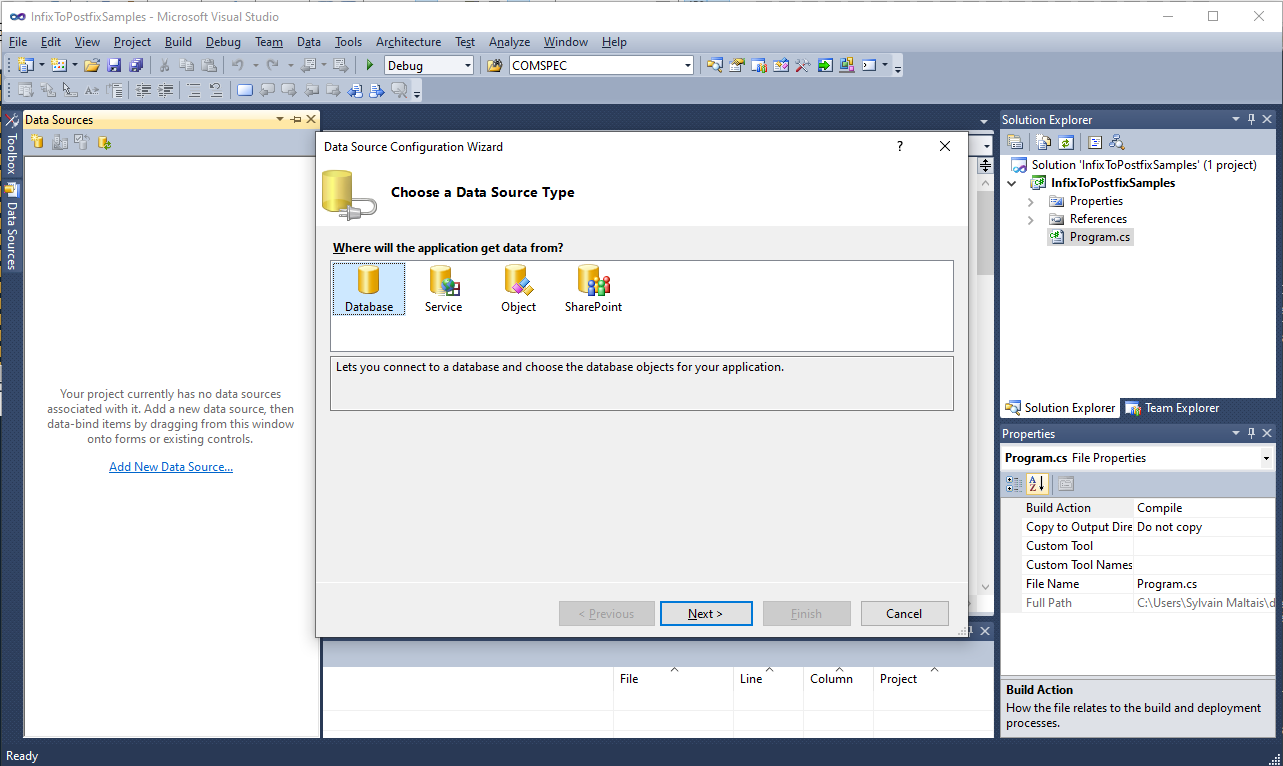Toggle auto-hide pin on Solution Explorer panel
The height and width of the screenshot is (766, 1283).
point(1251,120)
